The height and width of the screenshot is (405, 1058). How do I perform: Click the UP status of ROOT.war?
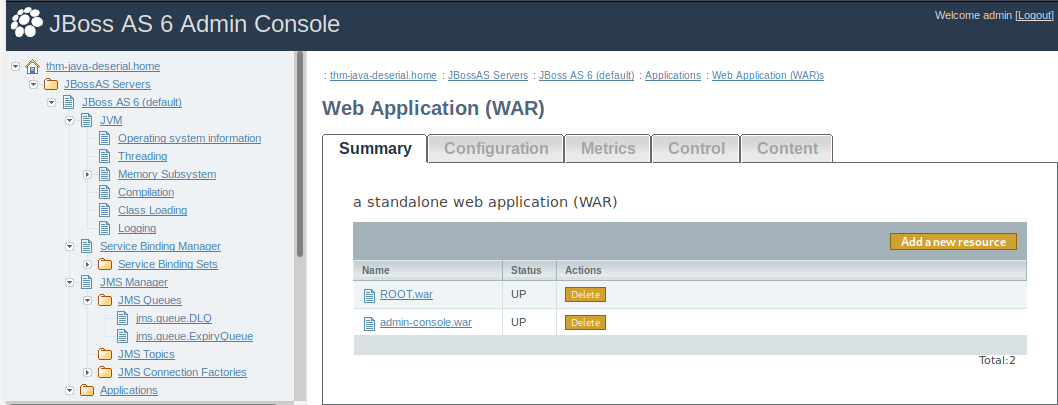(x=518, y=294)
